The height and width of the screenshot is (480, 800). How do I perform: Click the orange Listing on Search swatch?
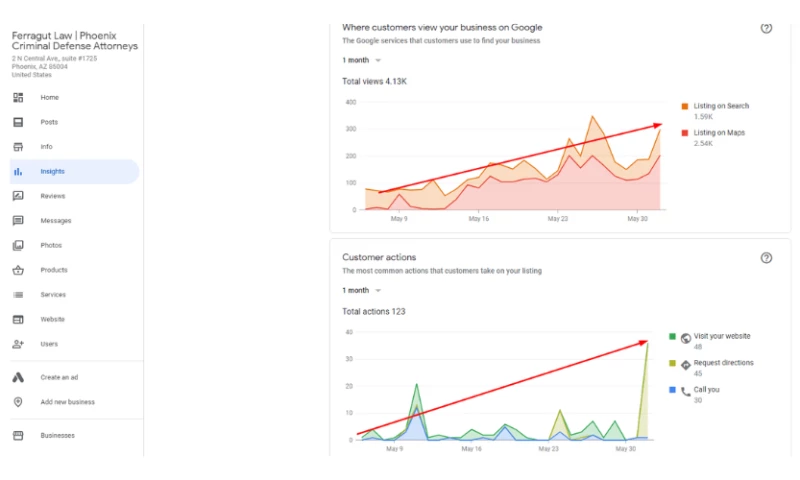point(684,106)
